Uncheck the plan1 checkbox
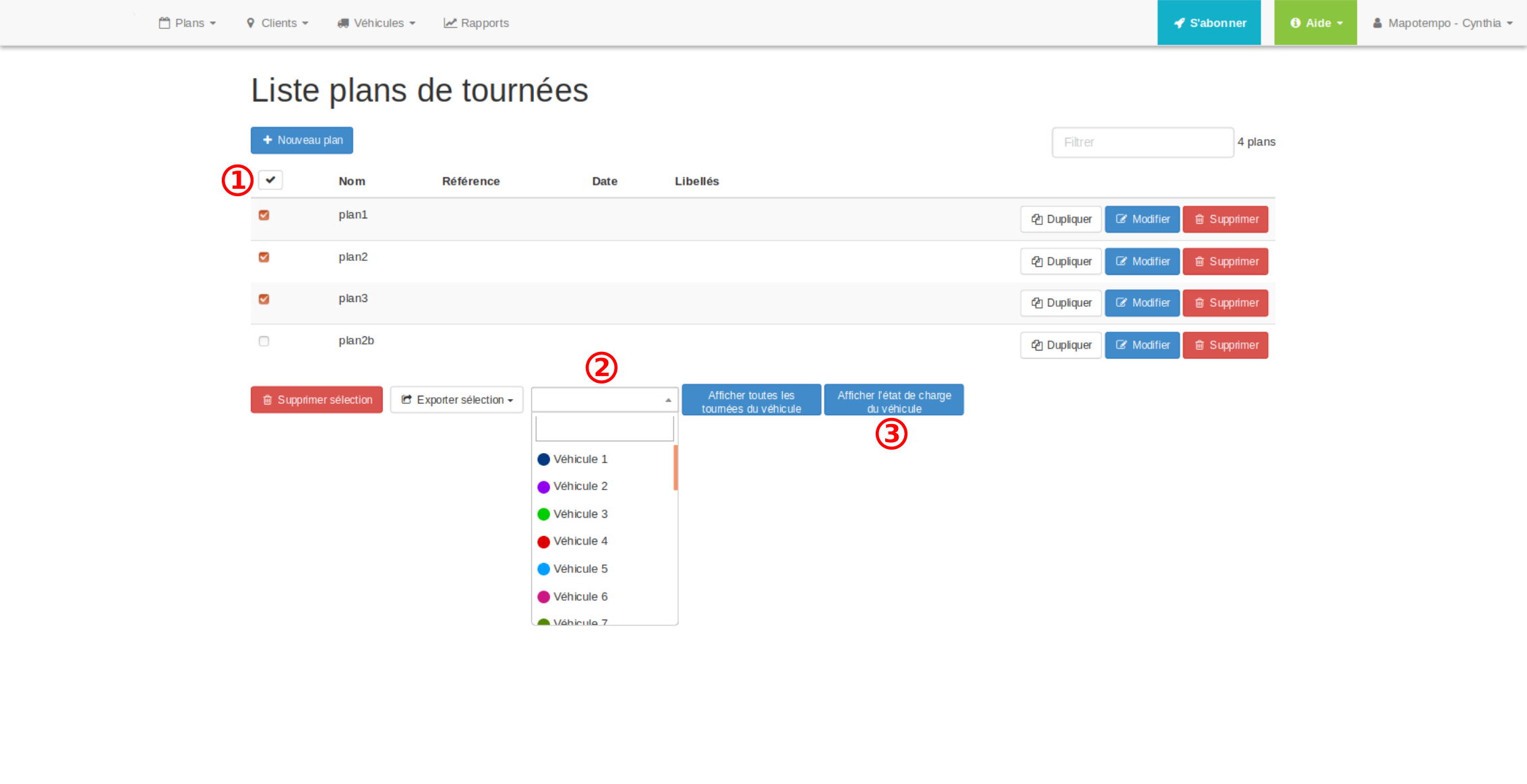This screenshot has width=1527, height=784. pos(264,215)
